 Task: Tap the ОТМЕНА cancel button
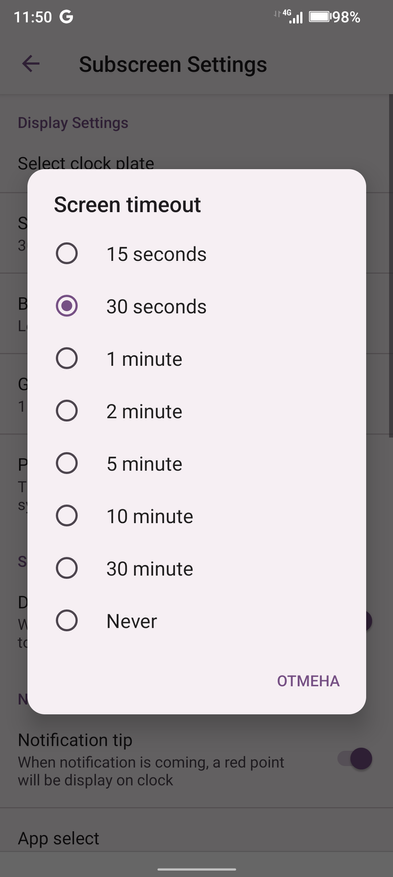(308, 681)
